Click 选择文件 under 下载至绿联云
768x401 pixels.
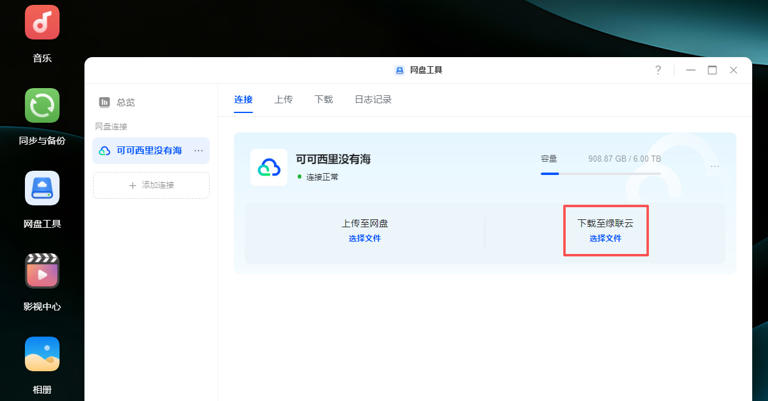pos(605,238)
